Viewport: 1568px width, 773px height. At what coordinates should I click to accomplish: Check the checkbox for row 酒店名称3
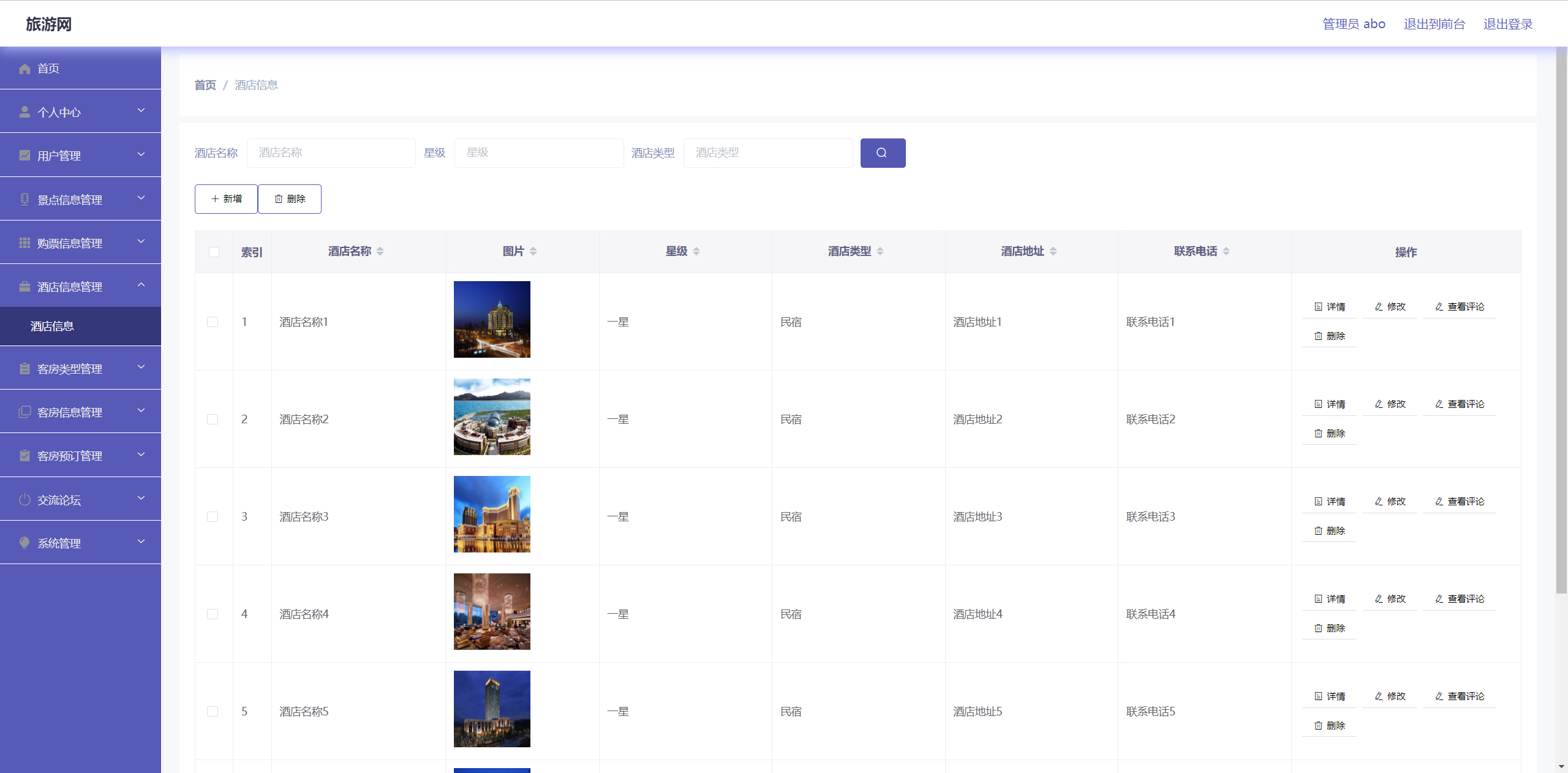[x=213, y=516]
